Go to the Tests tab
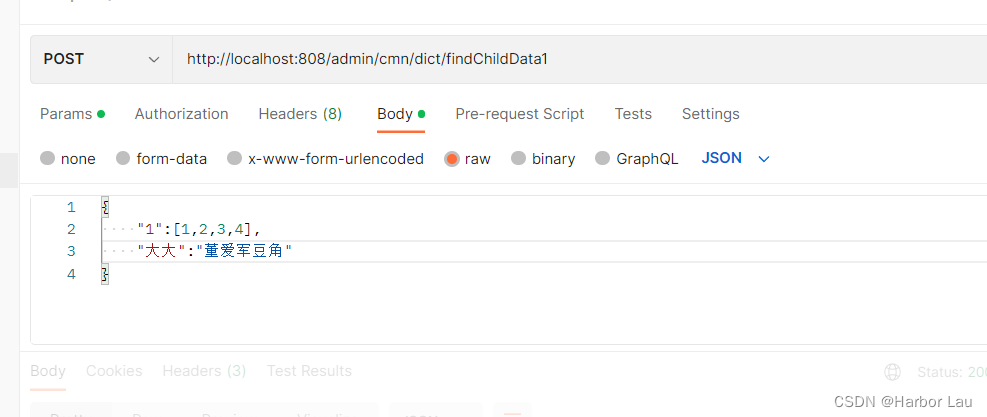Image resolution: width=987 pixels, height=417 pixels. coord(633,114)
